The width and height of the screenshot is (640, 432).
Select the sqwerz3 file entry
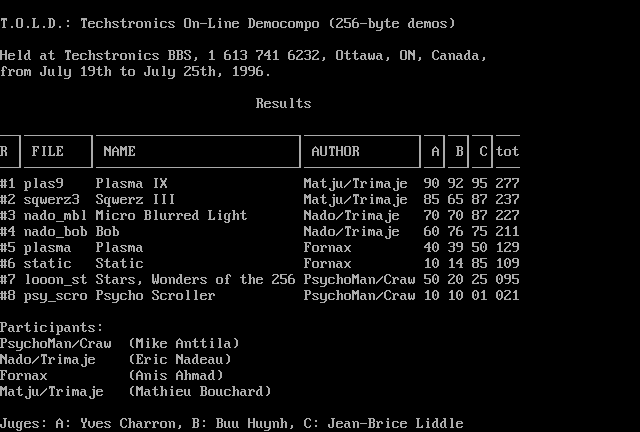click(x=51, y=200)
